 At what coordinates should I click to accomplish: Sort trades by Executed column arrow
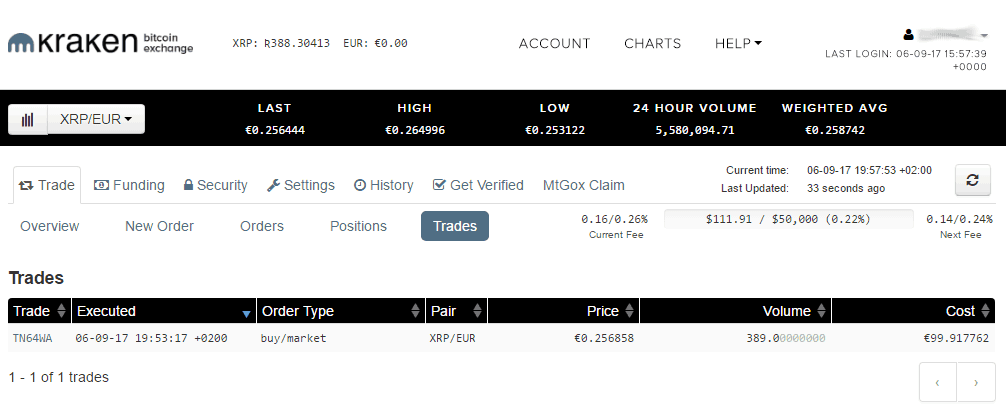tap(246, 313)
